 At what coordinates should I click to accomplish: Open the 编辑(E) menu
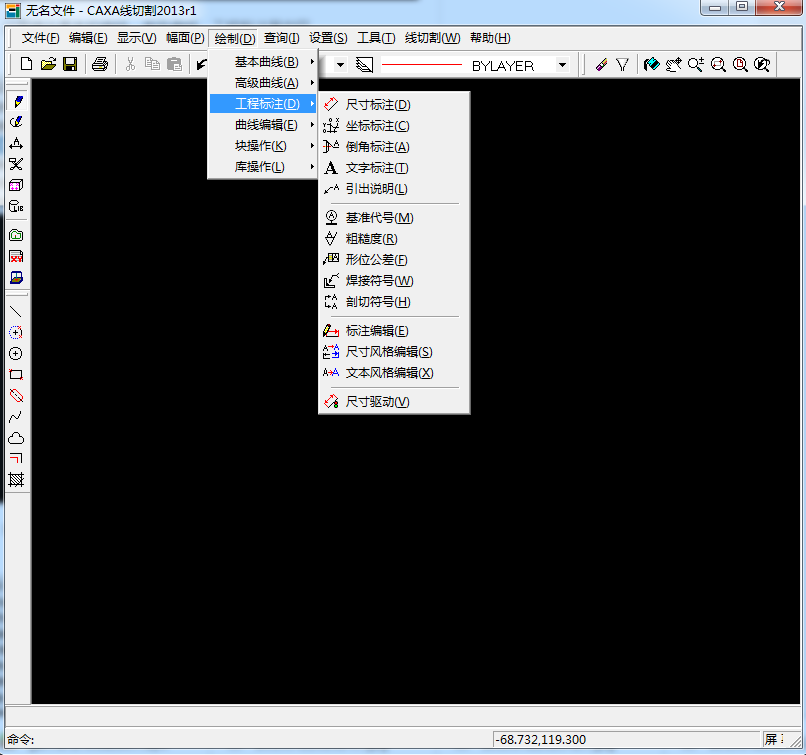click(x=88, y=38)
